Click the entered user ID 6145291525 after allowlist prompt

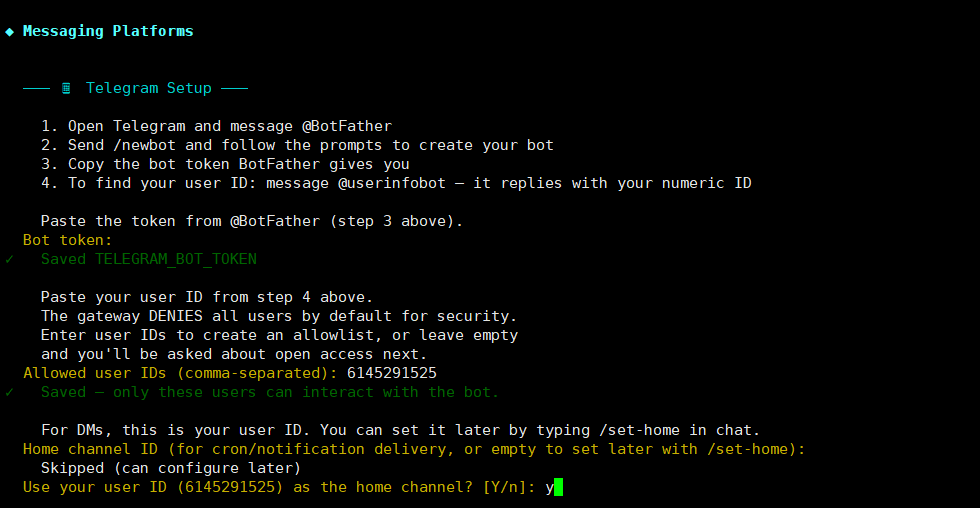(391, 373)
